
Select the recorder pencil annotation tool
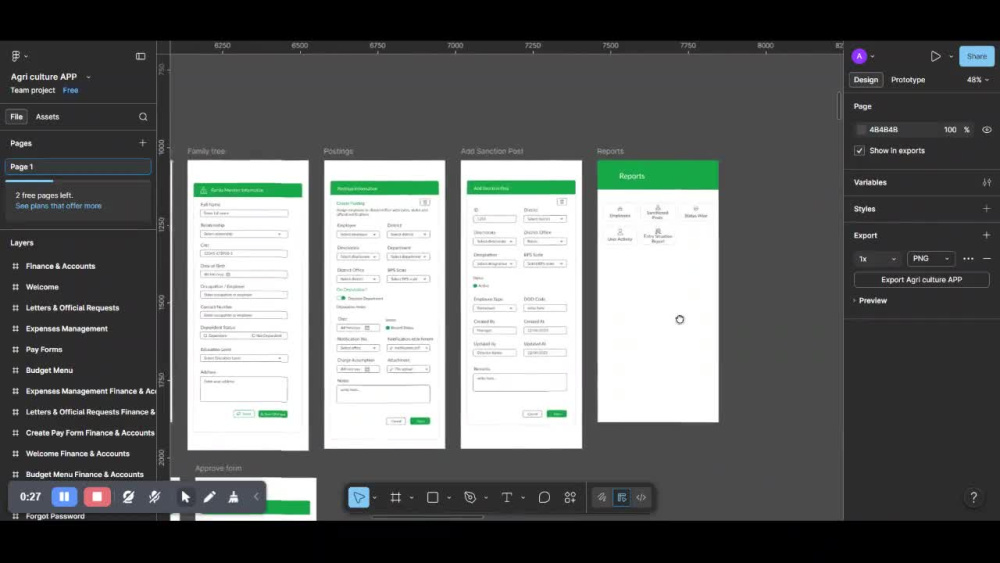tap(210, 497)
